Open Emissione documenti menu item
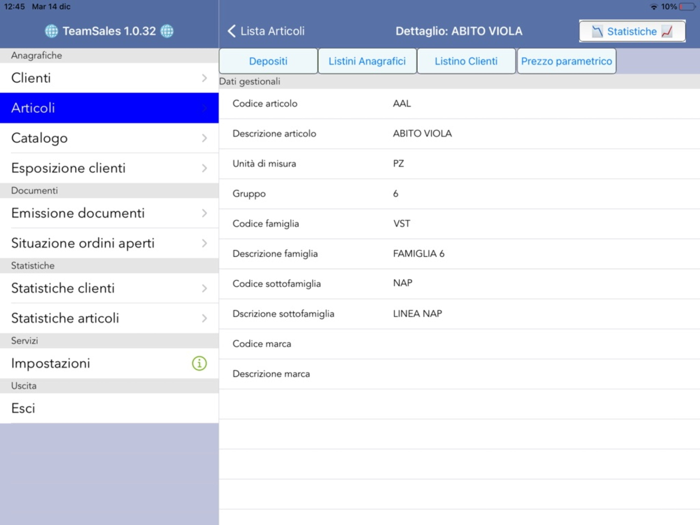 click(109, 213)
